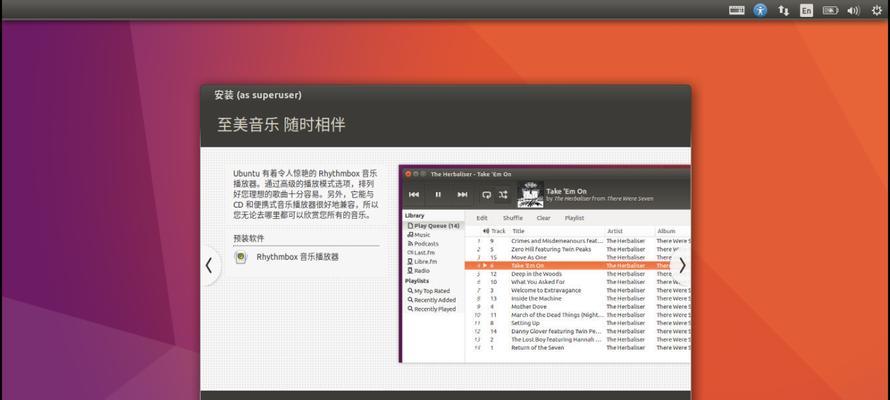Open the system gear menu
The image size is (890, 400).
point(876,10)
